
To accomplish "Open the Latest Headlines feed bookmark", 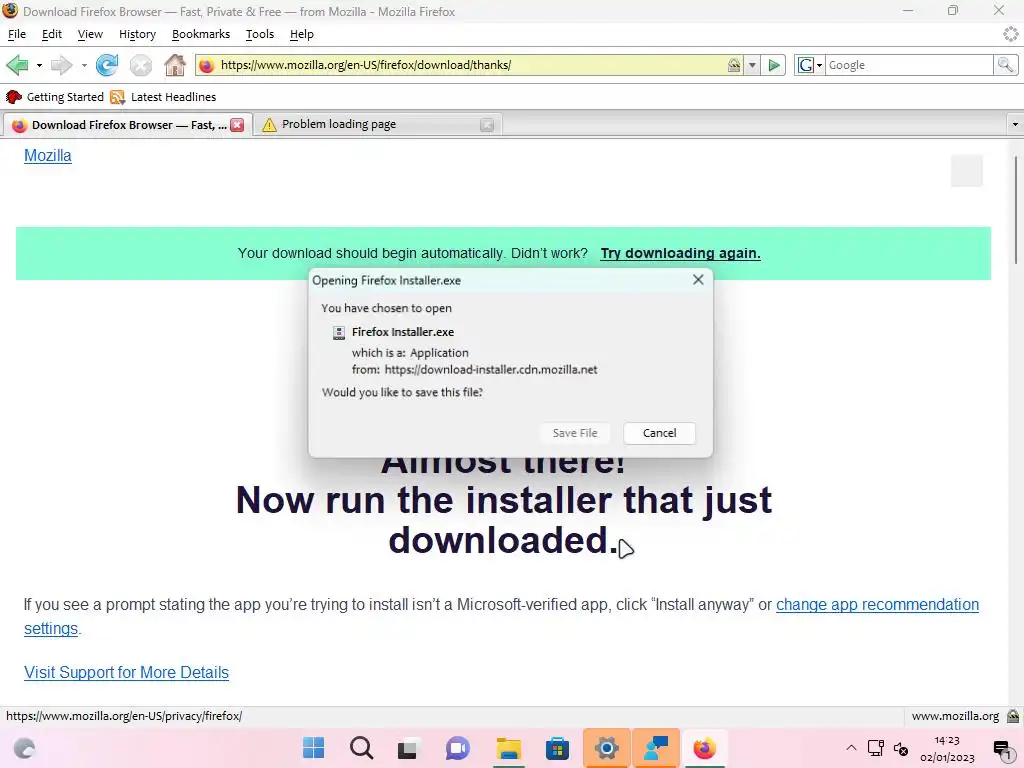I will 163,97.
